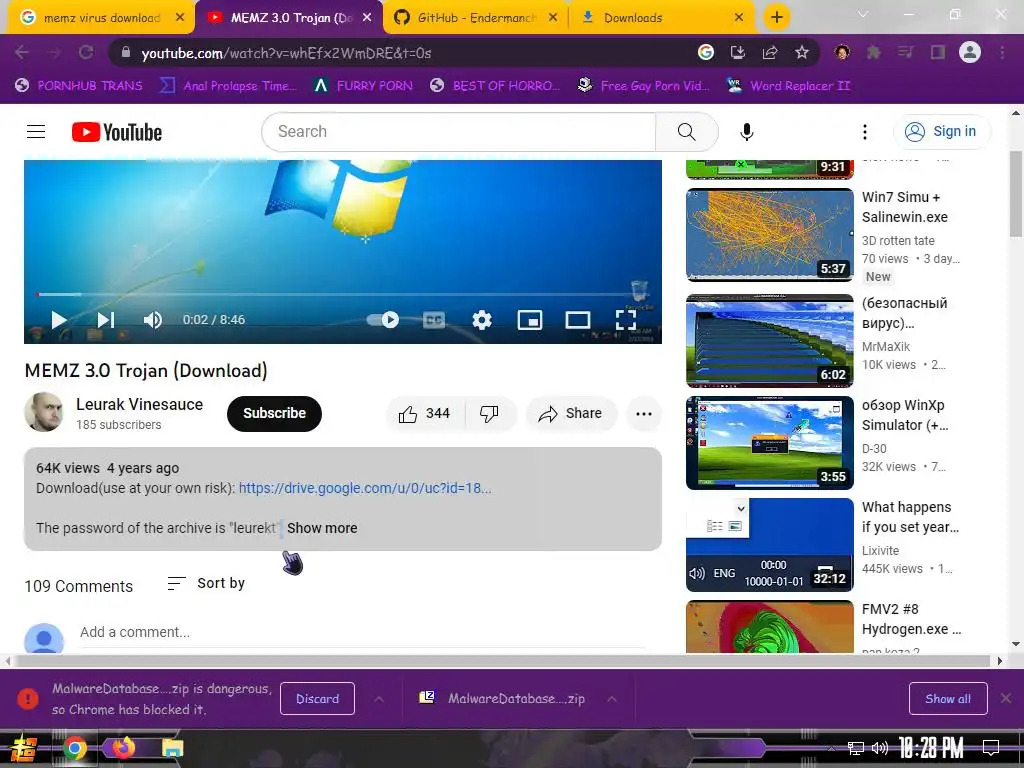Open tab search chevron in title bar
This screenshot has height=768, width=1024.
click(x=863, y=14)
